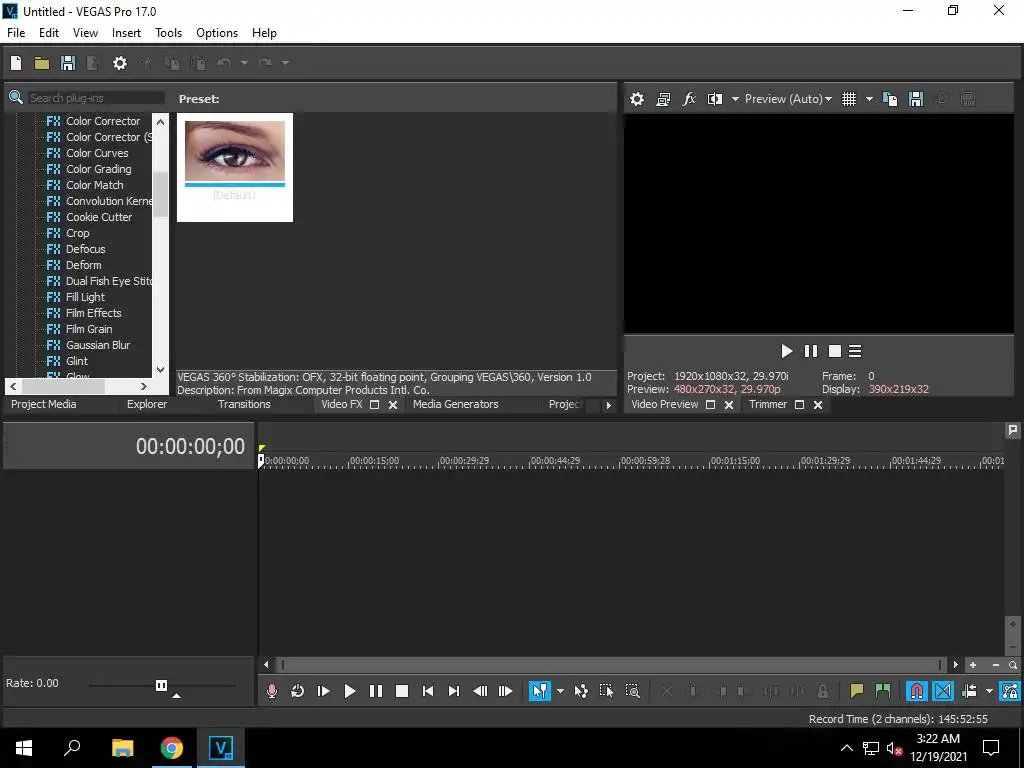Open split screen view dropdown arrow
The height and width of the screenshot is (768, 1024).
coord(735,99)
